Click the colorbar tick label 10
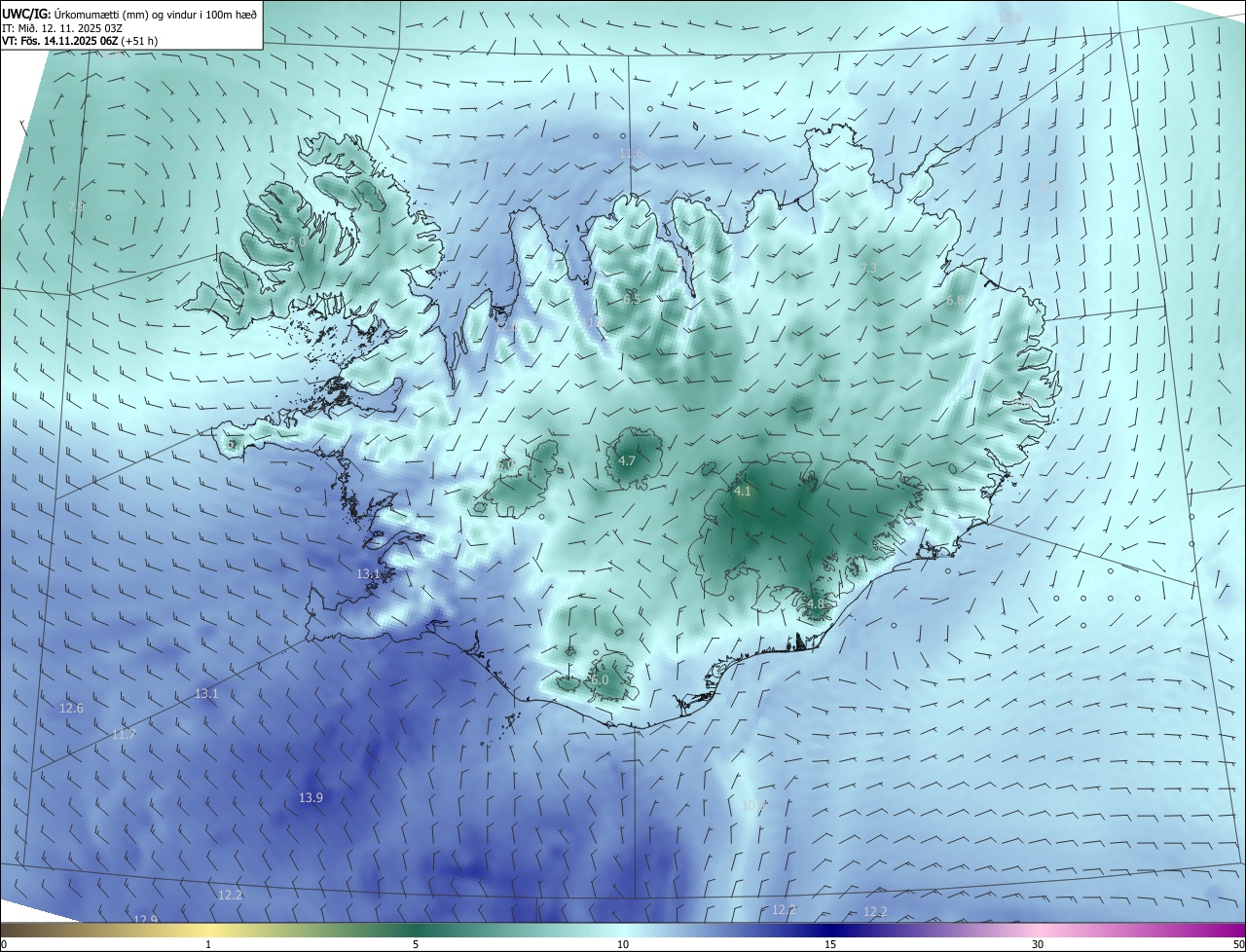 623,944
